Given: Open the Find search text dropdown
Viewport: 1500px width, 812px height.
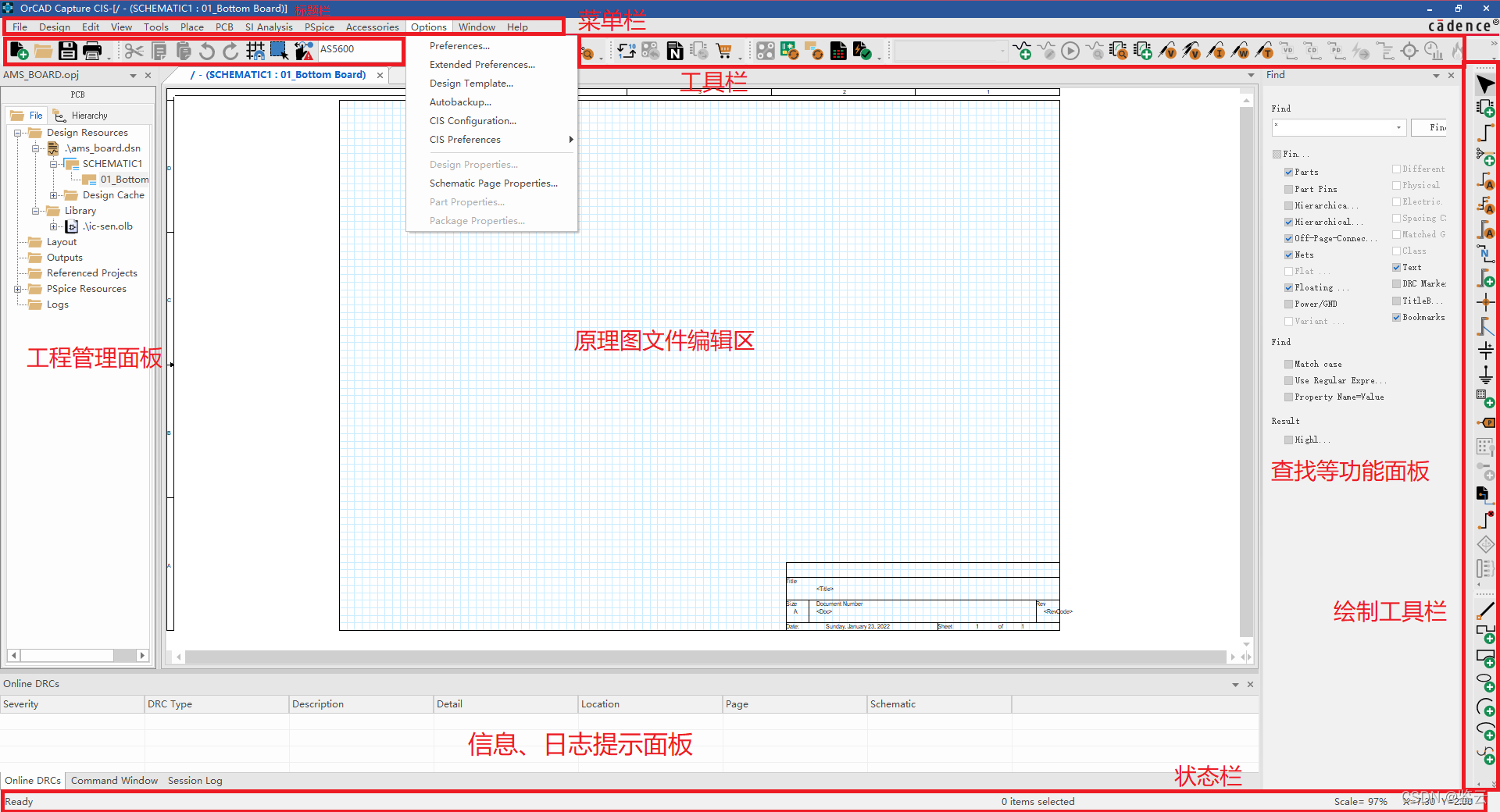Looking at the screenshot, I should [x=1398, y=127].
